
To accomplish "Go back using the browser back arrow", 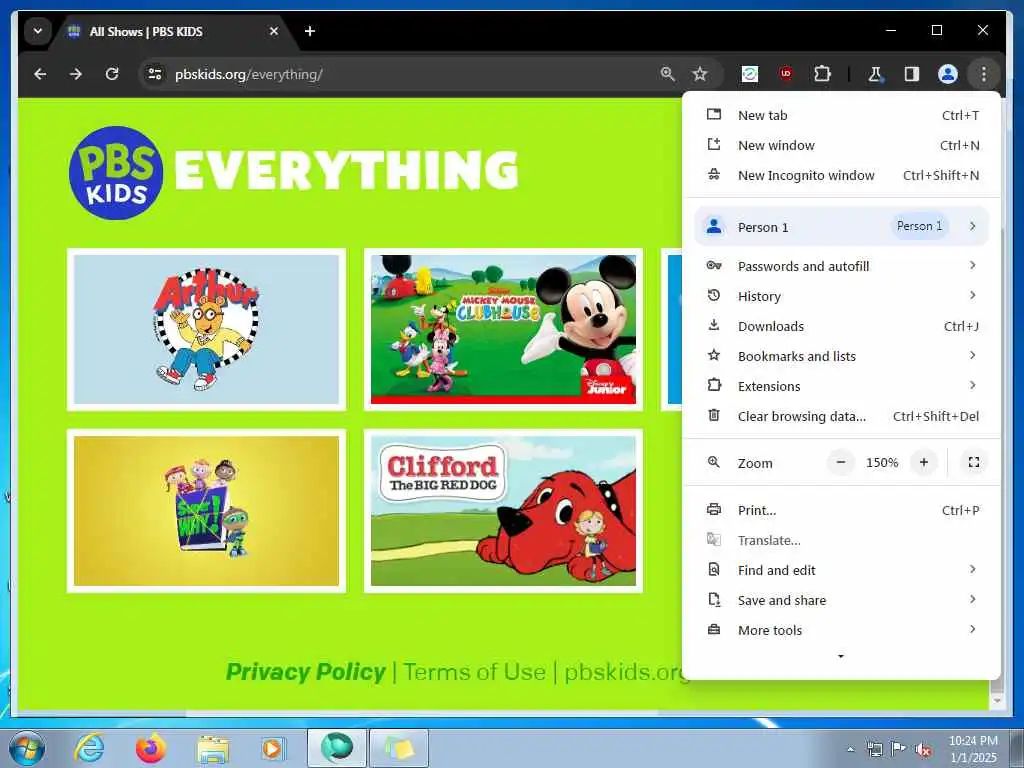I will point(40,74).
